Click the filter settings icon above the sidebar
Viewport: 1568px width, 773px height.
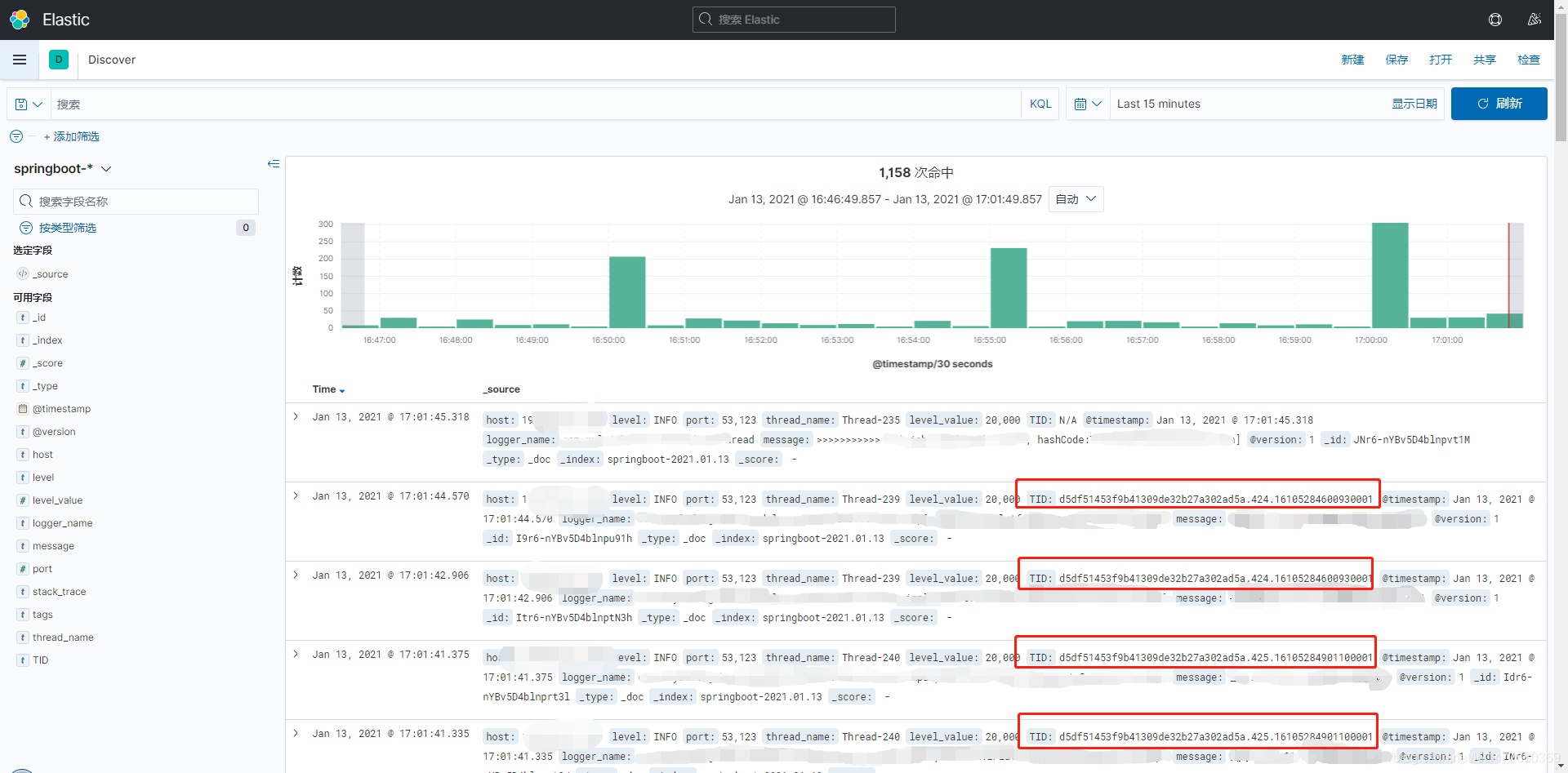[x=16, y=136]
